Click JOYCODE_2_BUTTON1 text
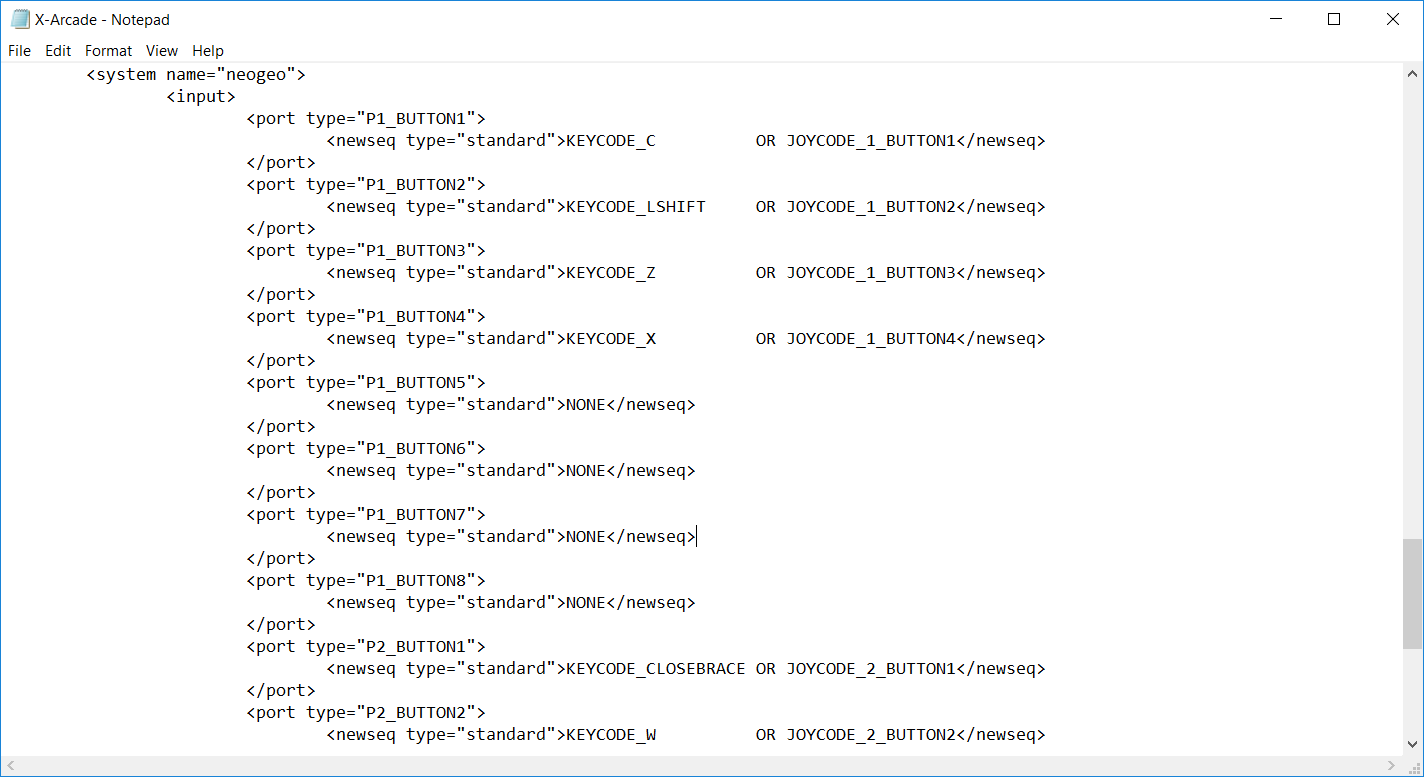Screen dimensions: 1424x777 871,668
